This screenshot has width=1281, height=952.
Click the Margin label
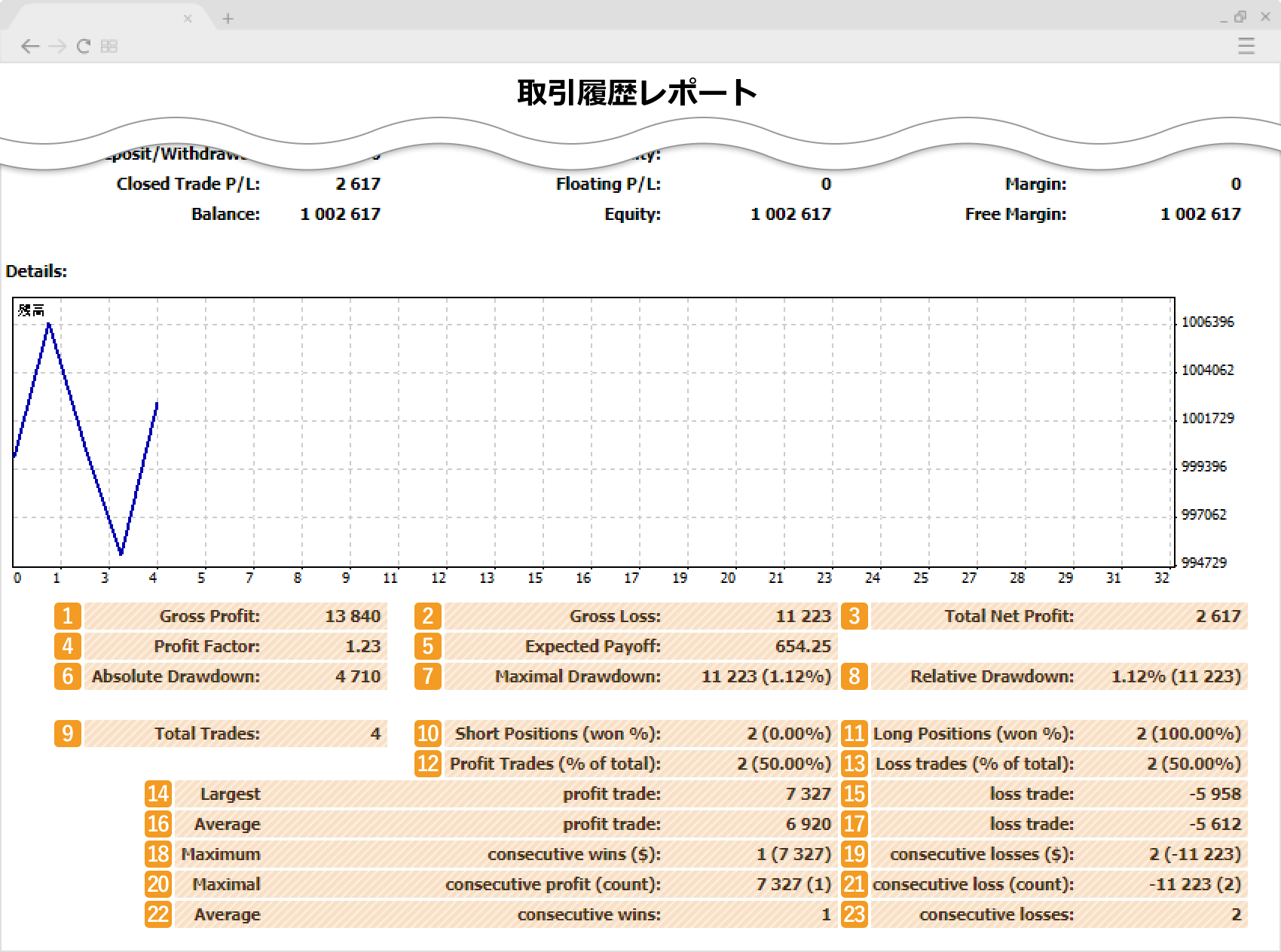(x=1035, y=184)
